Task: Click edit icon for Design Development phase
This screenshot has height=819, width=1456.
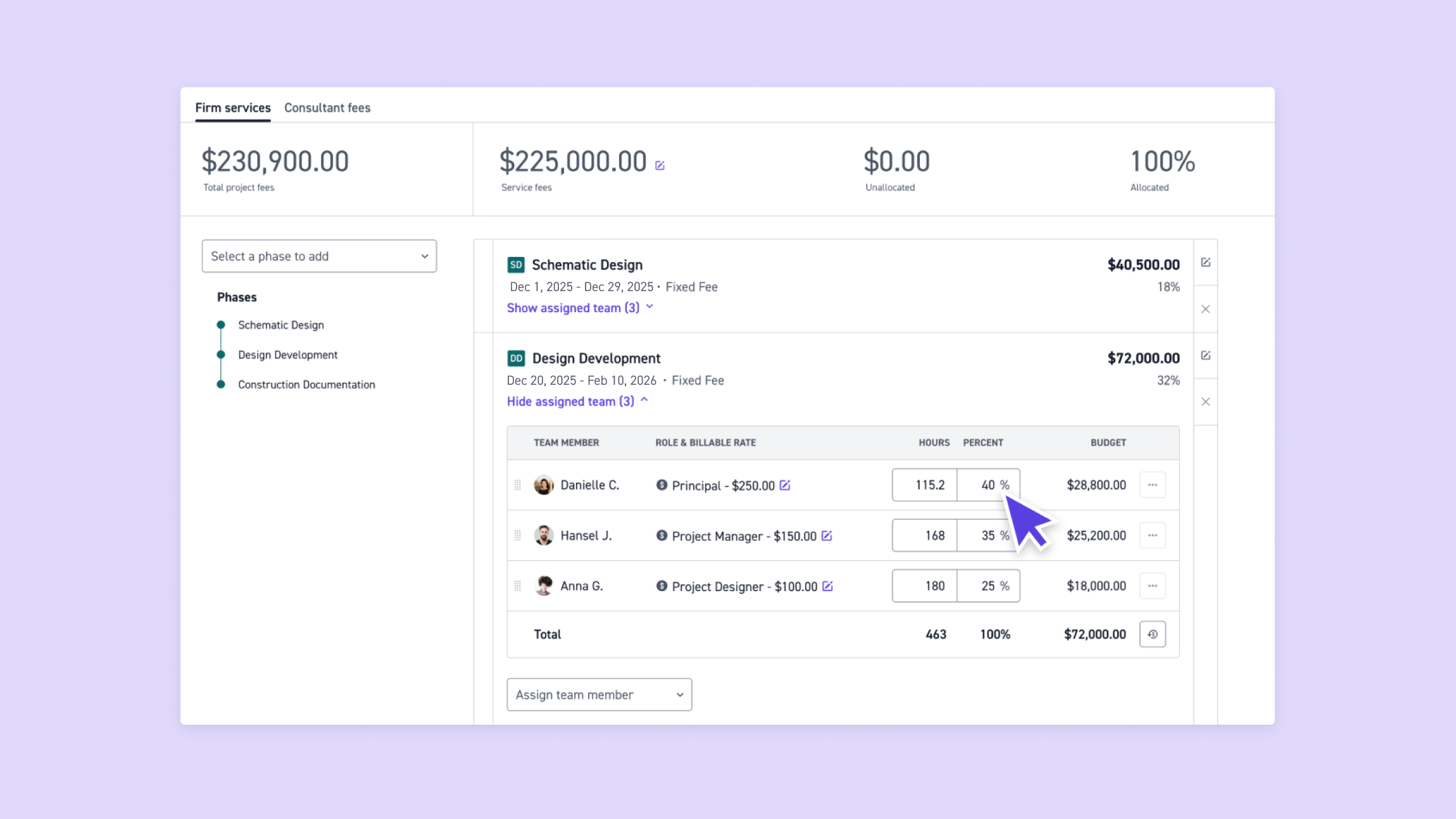Action: point(1205,356)
